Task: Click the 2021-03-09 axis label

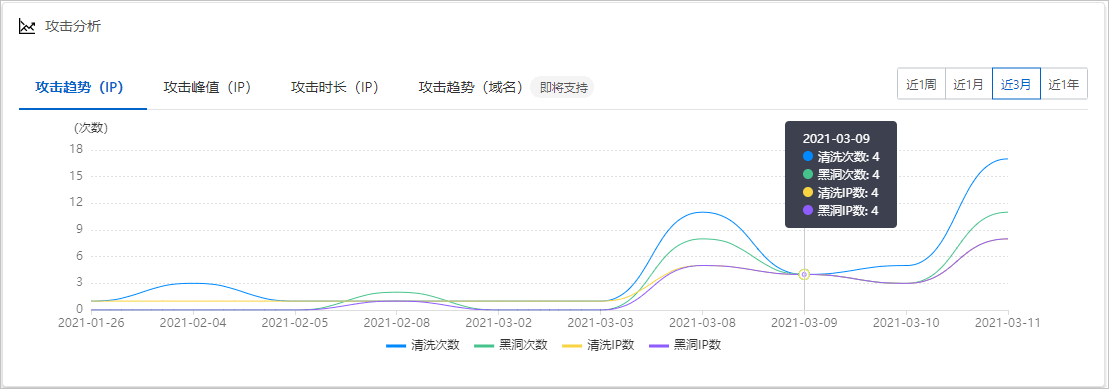Action: 804,322
